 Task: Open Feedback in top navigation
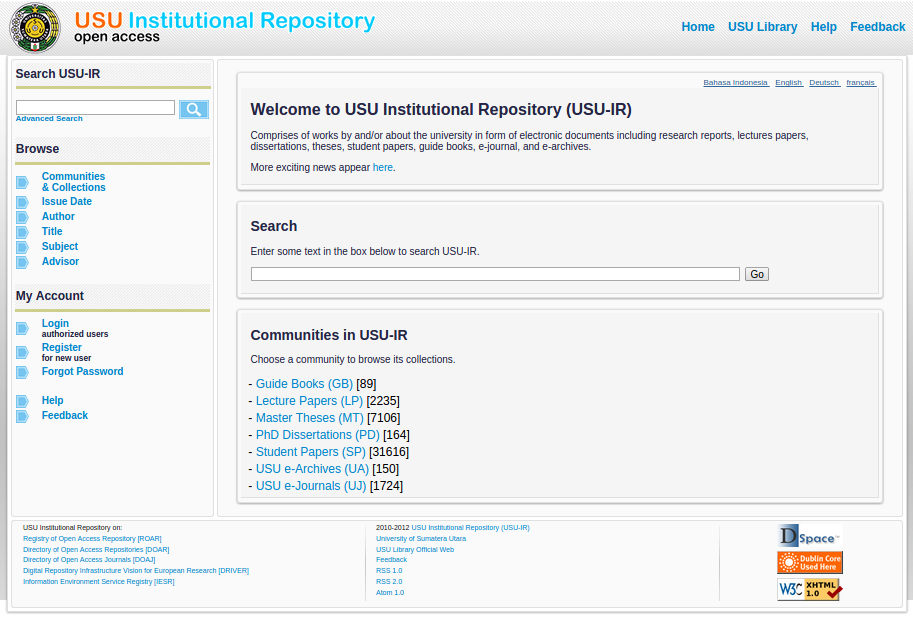tap(877, 27)
